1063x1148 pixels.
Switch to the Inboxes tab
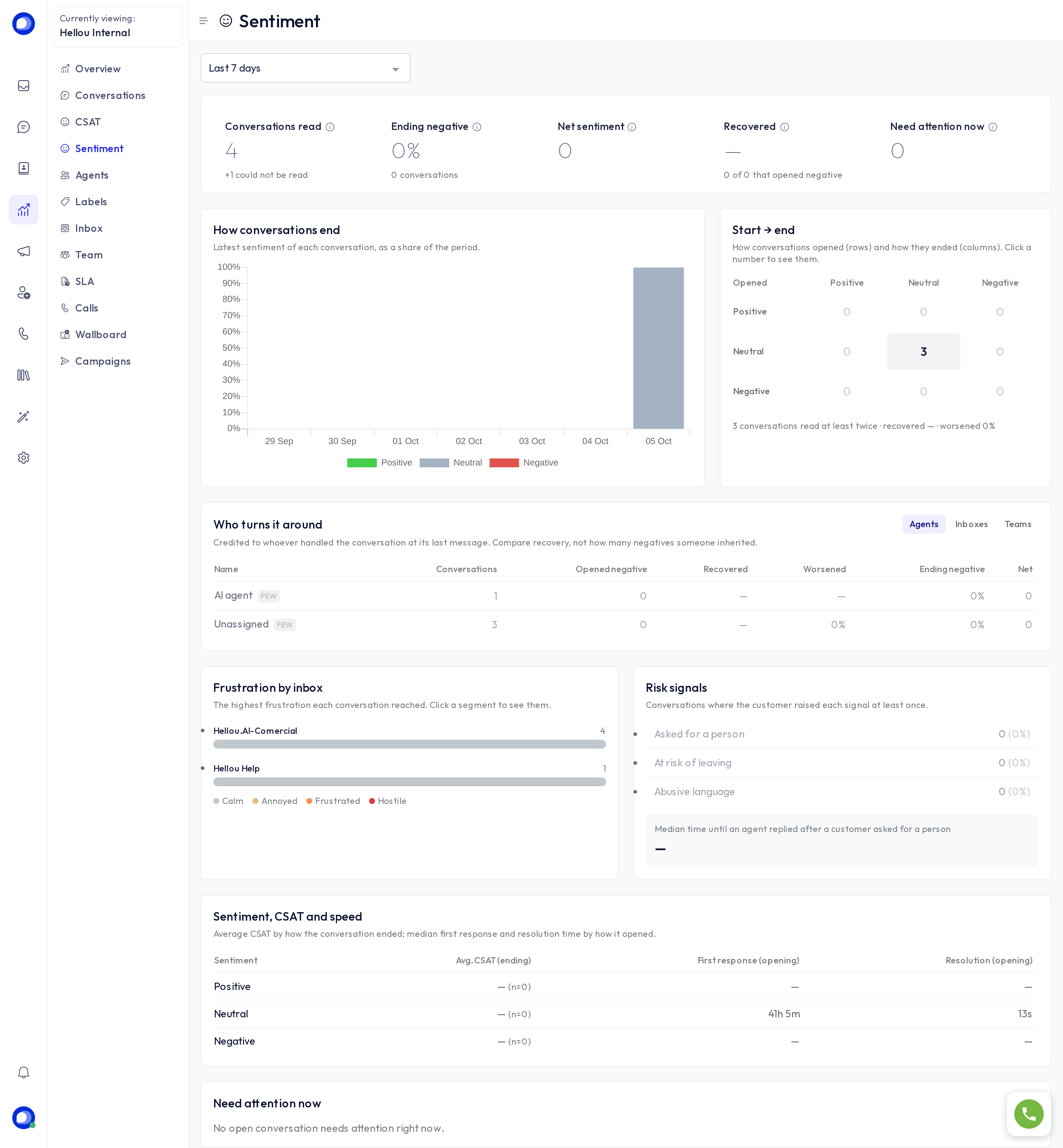click(x=971, y=524)
